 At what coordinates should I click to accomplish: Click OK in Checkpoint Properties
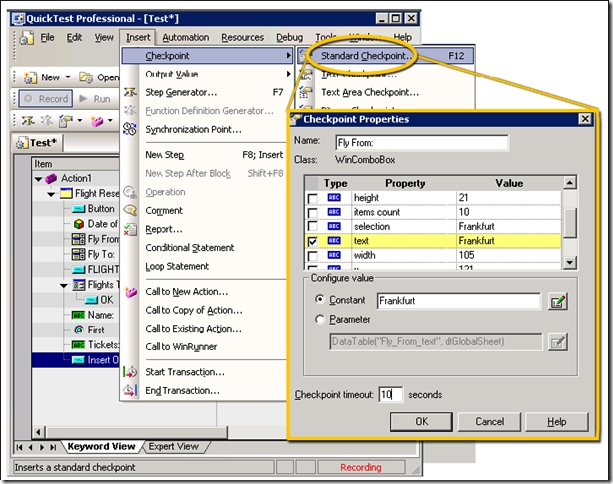tap(421, 422)
